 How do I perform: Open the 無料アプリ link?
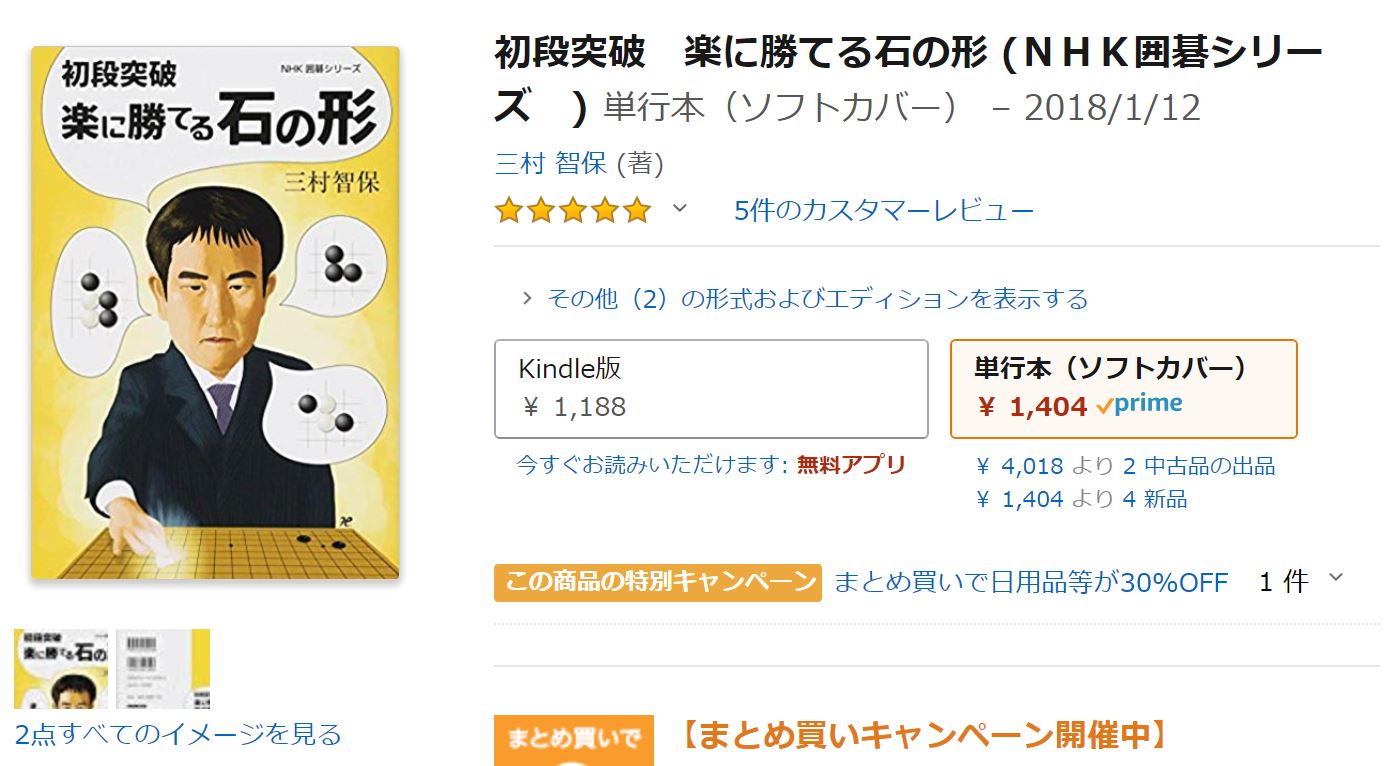click(851, 465)
